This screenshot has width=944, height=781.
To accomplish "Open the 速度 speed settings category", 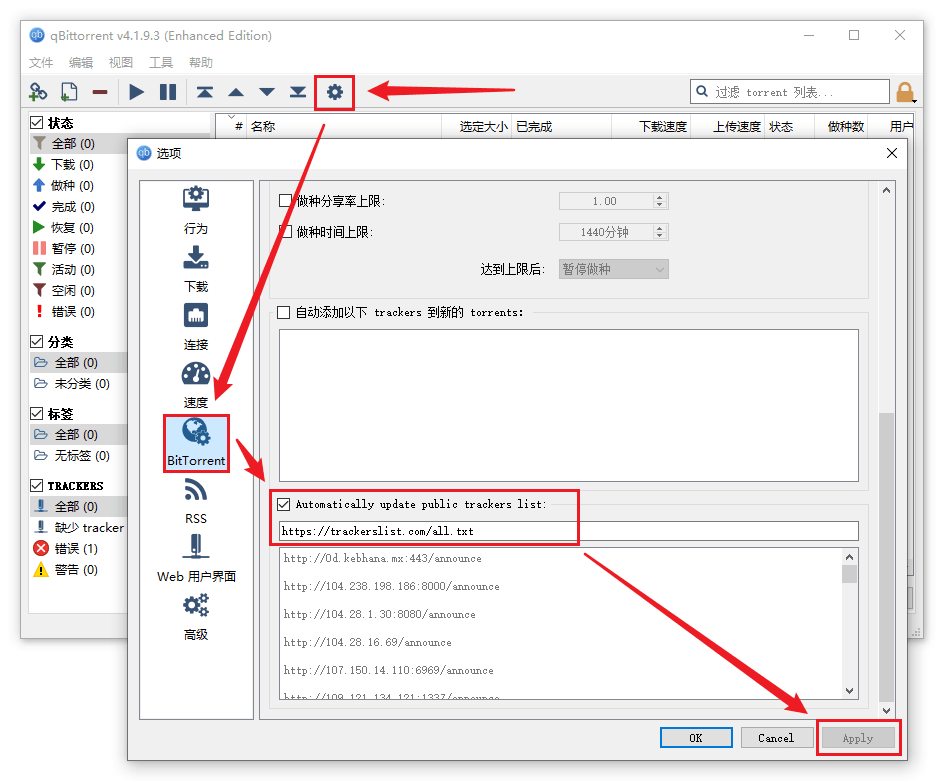I will coord(196,385).
